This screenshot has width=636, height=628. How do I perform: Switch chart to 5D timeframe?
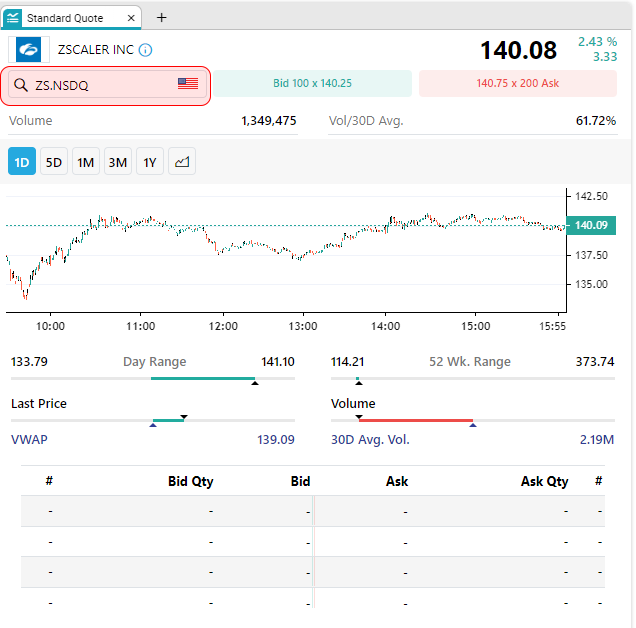coord(54,162)
